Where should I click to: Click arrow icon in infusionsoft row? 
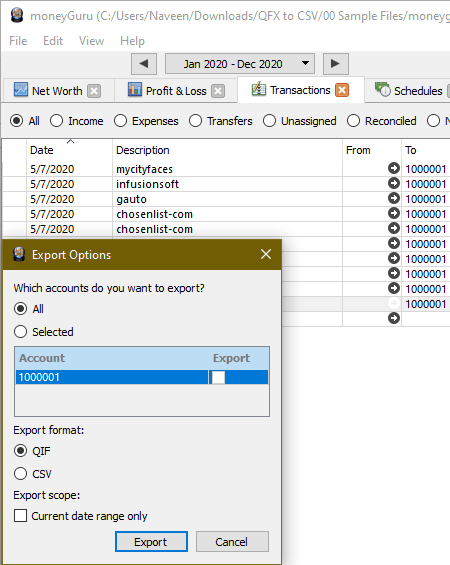394,183
